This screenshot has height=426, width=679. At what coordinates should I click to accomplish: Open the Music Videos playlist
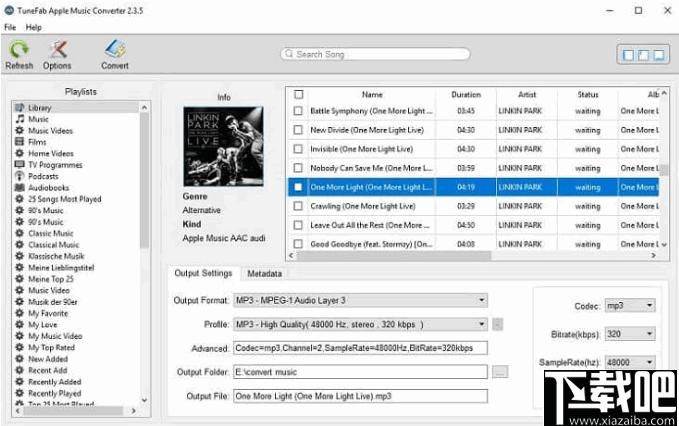click(50, 130)
